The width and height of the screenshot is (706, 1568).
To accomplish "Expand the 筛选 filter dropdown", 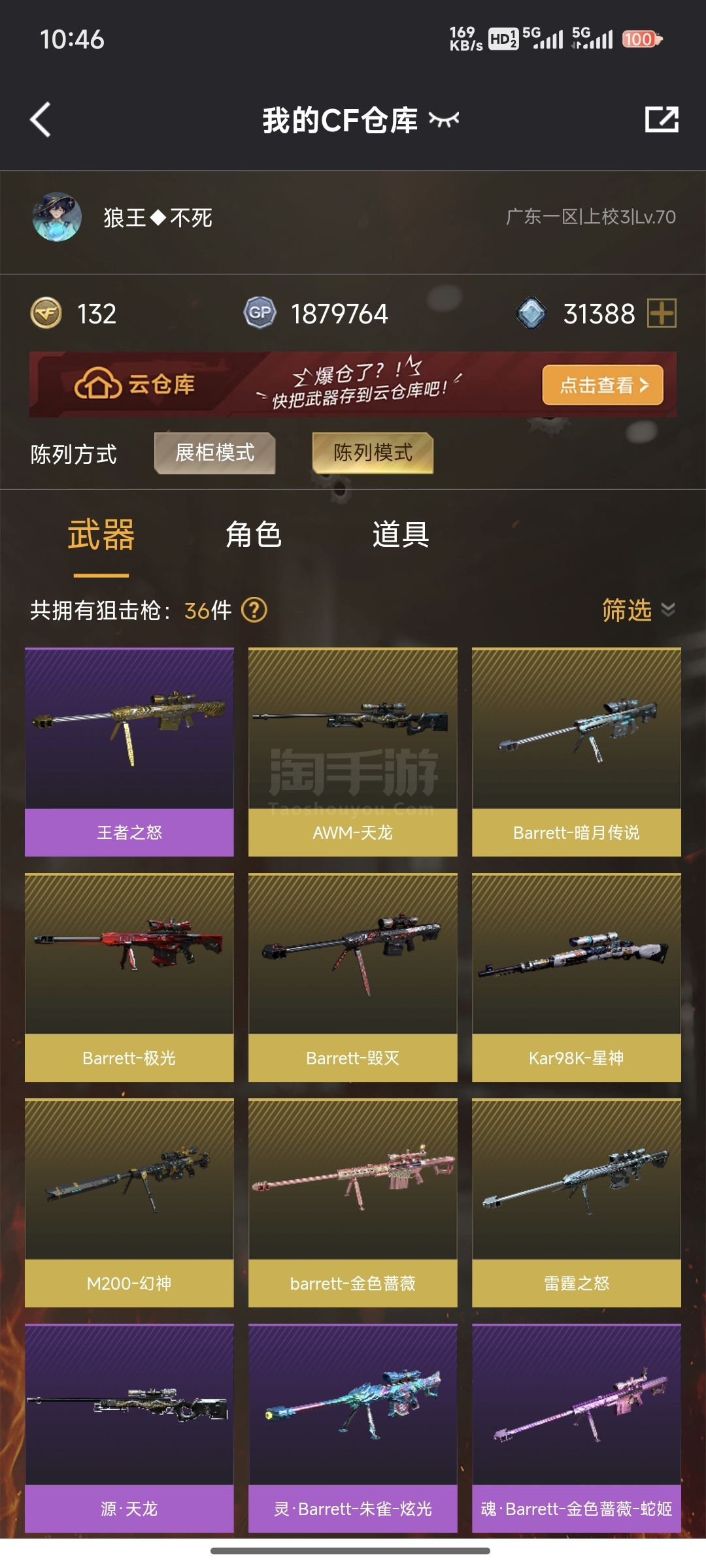I will (x=639, y=610).
